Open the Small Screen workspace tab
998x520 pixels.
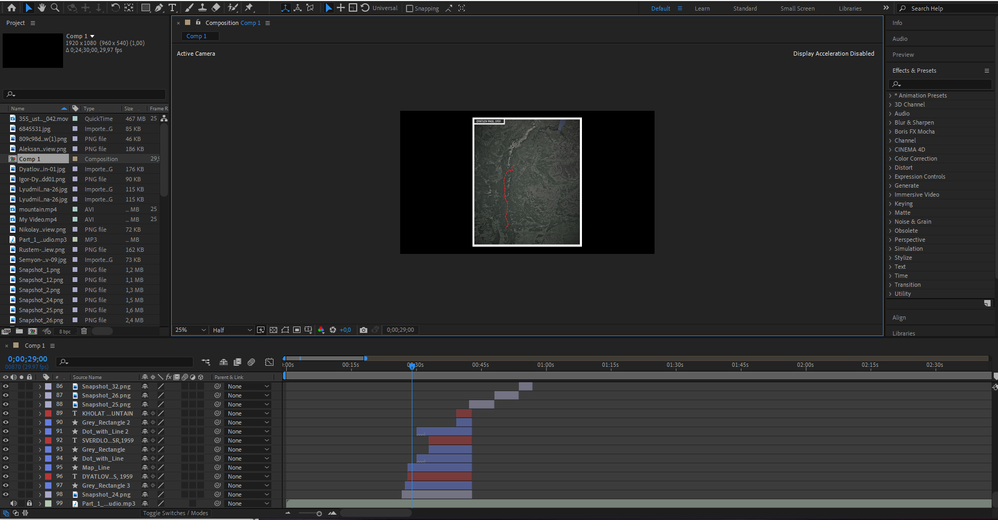797,8
